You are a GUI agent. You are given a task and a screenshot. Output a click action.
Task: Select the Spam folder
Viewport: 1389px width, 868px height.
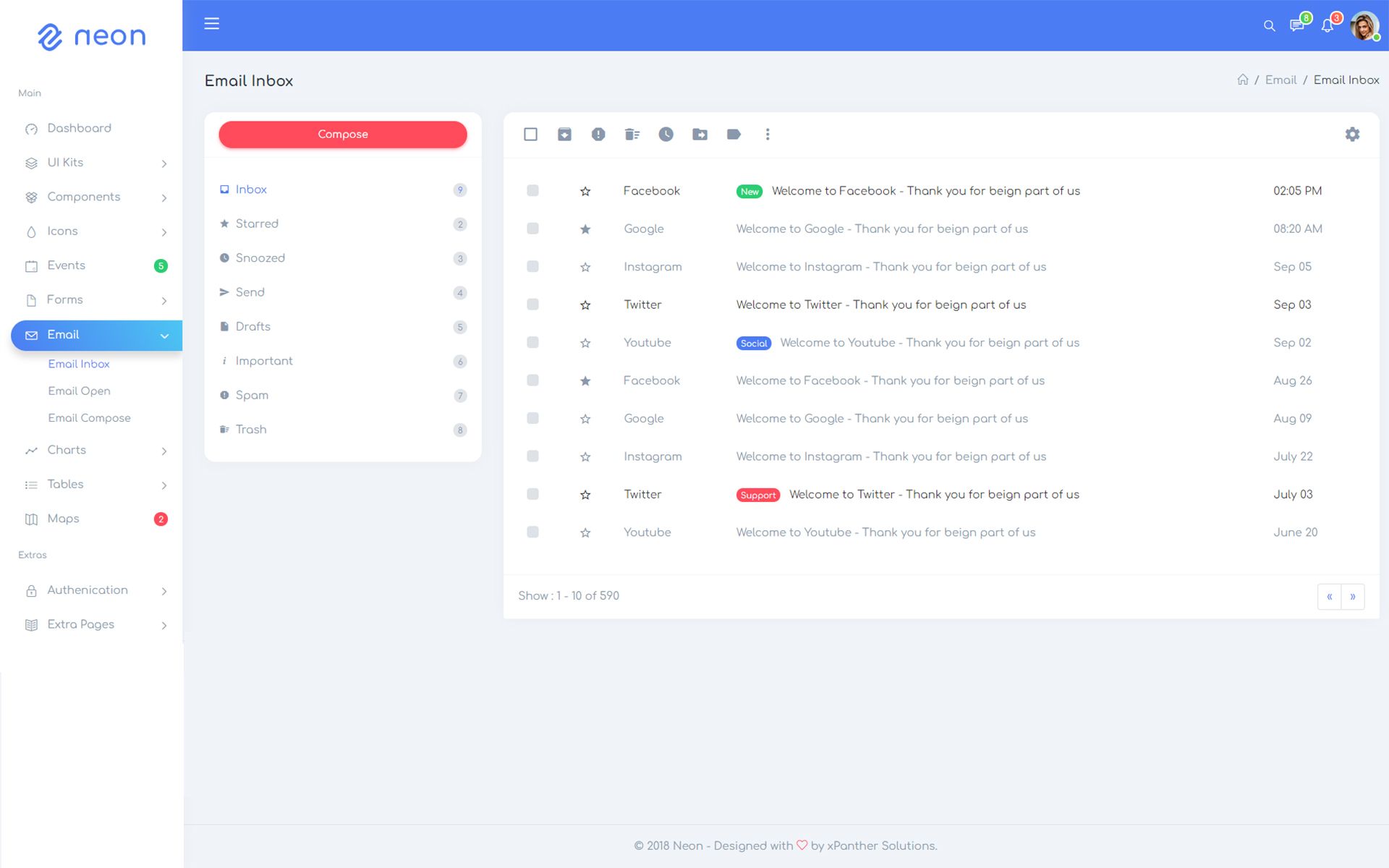click(x=252, y=395)
